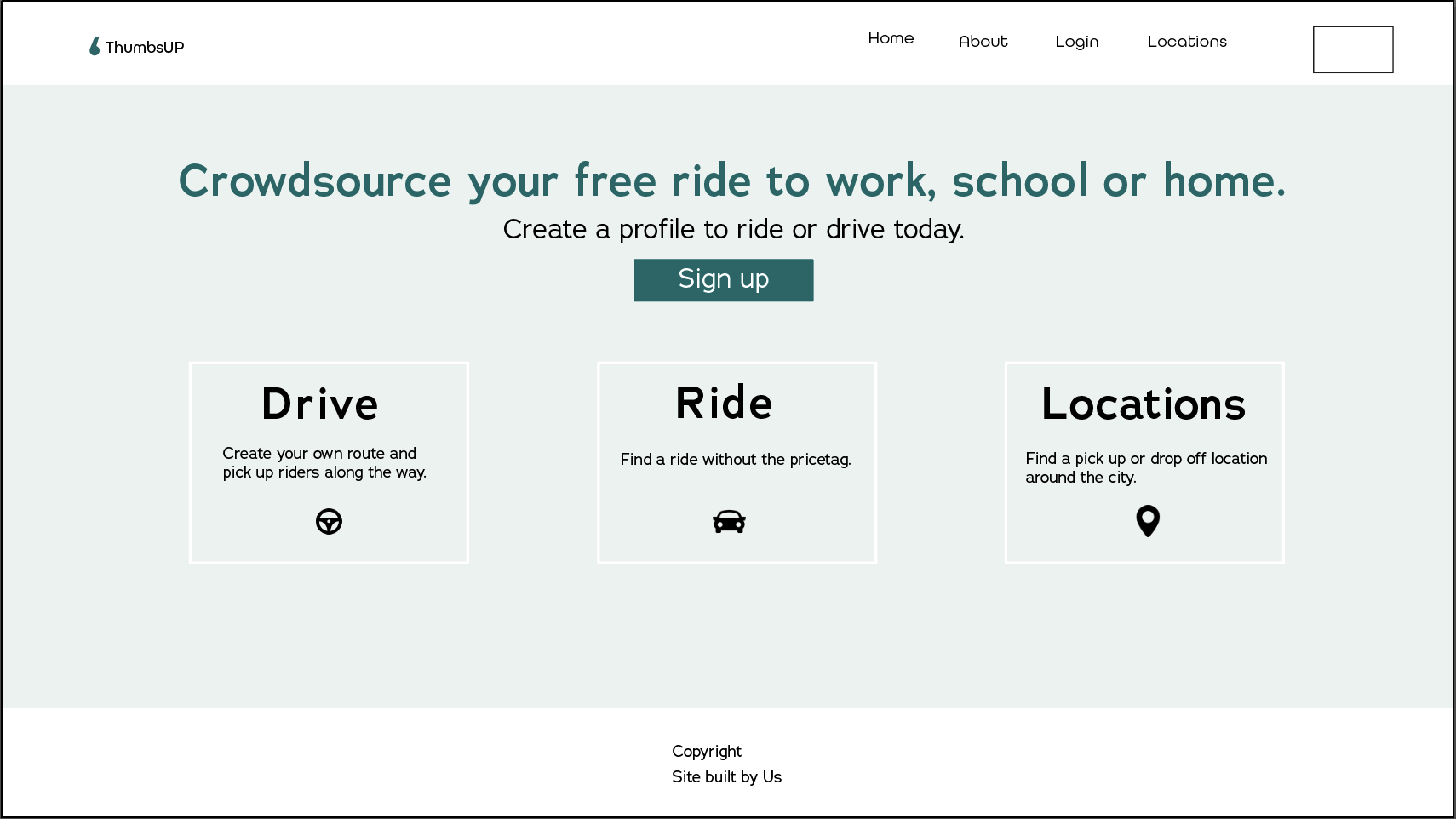
Task: Click the car icon in the Ride card
Action: (730, 520)
